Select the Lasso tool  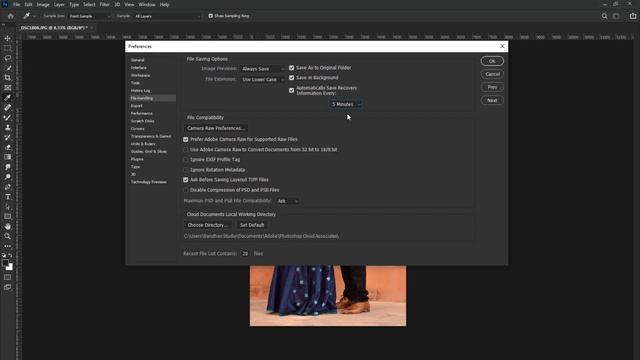(x=7, y=58)
